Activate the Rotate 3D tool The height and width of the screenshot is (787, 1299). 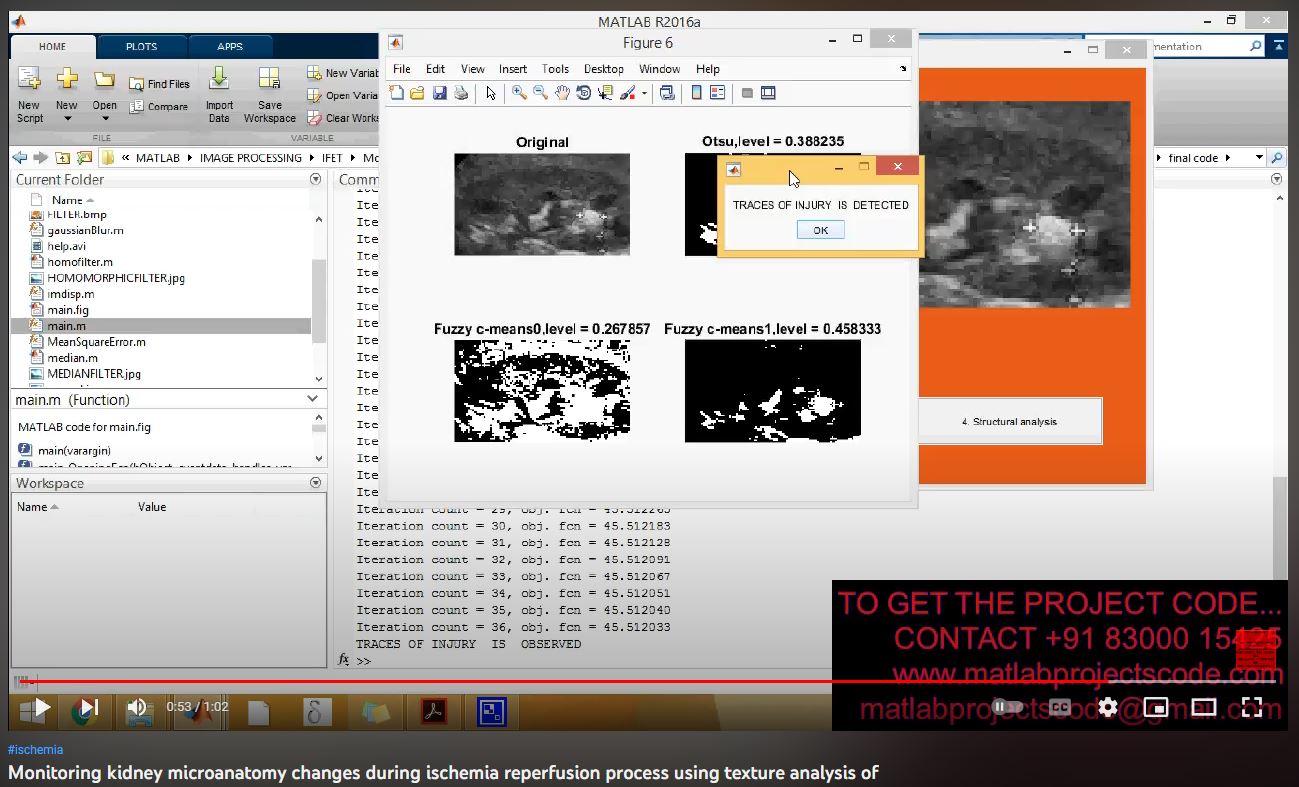(583, 93)
